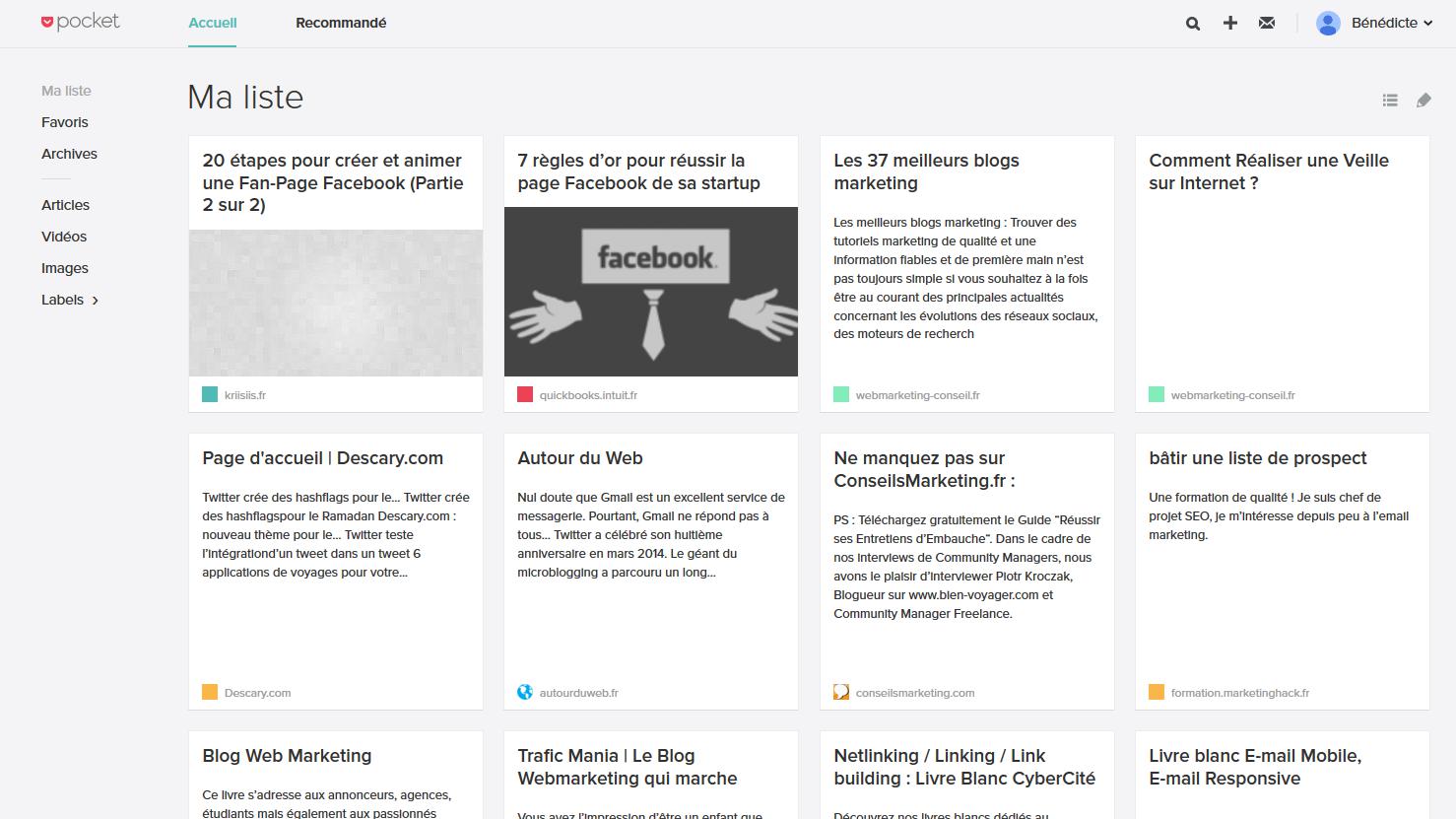
Task: Expand the Labels chevron in sidebar
Action: coord(96,301)
